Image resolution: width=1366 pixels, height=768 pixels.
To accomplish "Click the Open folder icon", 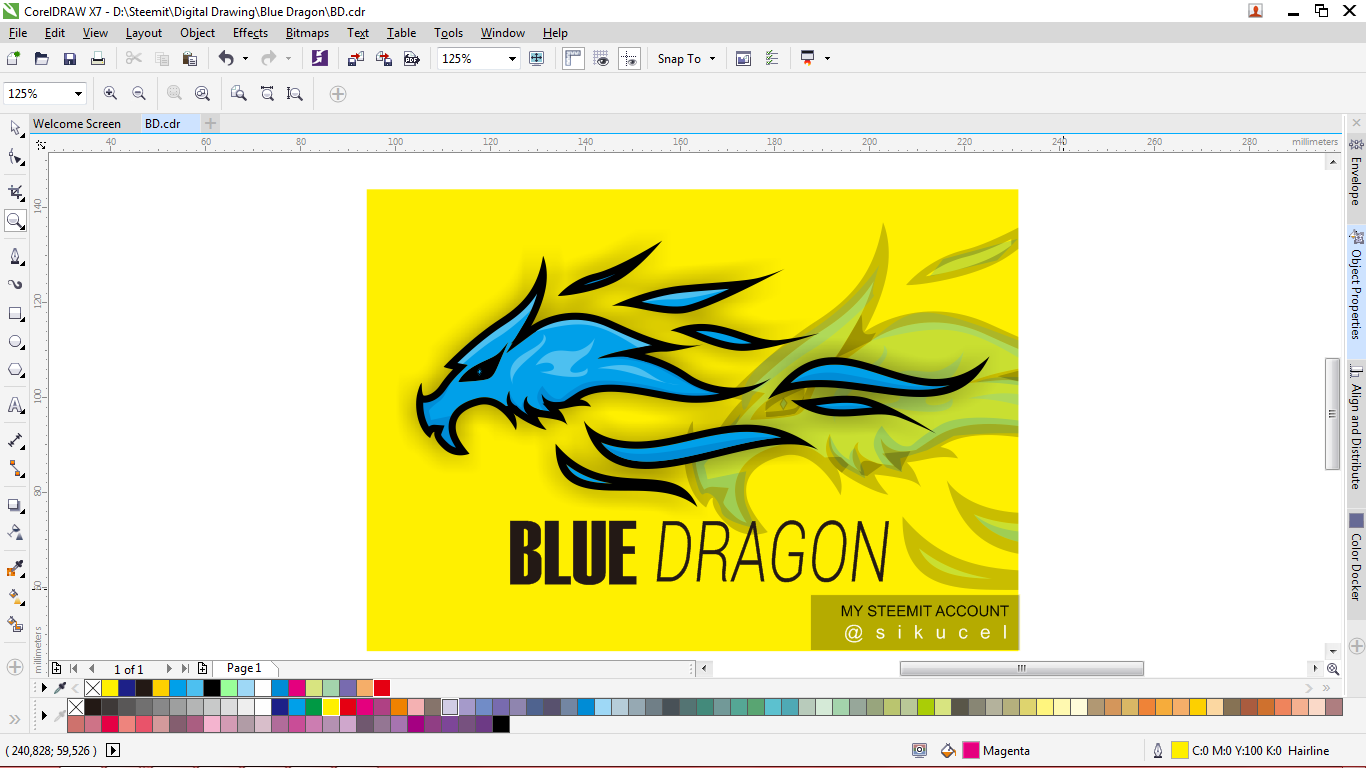I will pos(42,59).
